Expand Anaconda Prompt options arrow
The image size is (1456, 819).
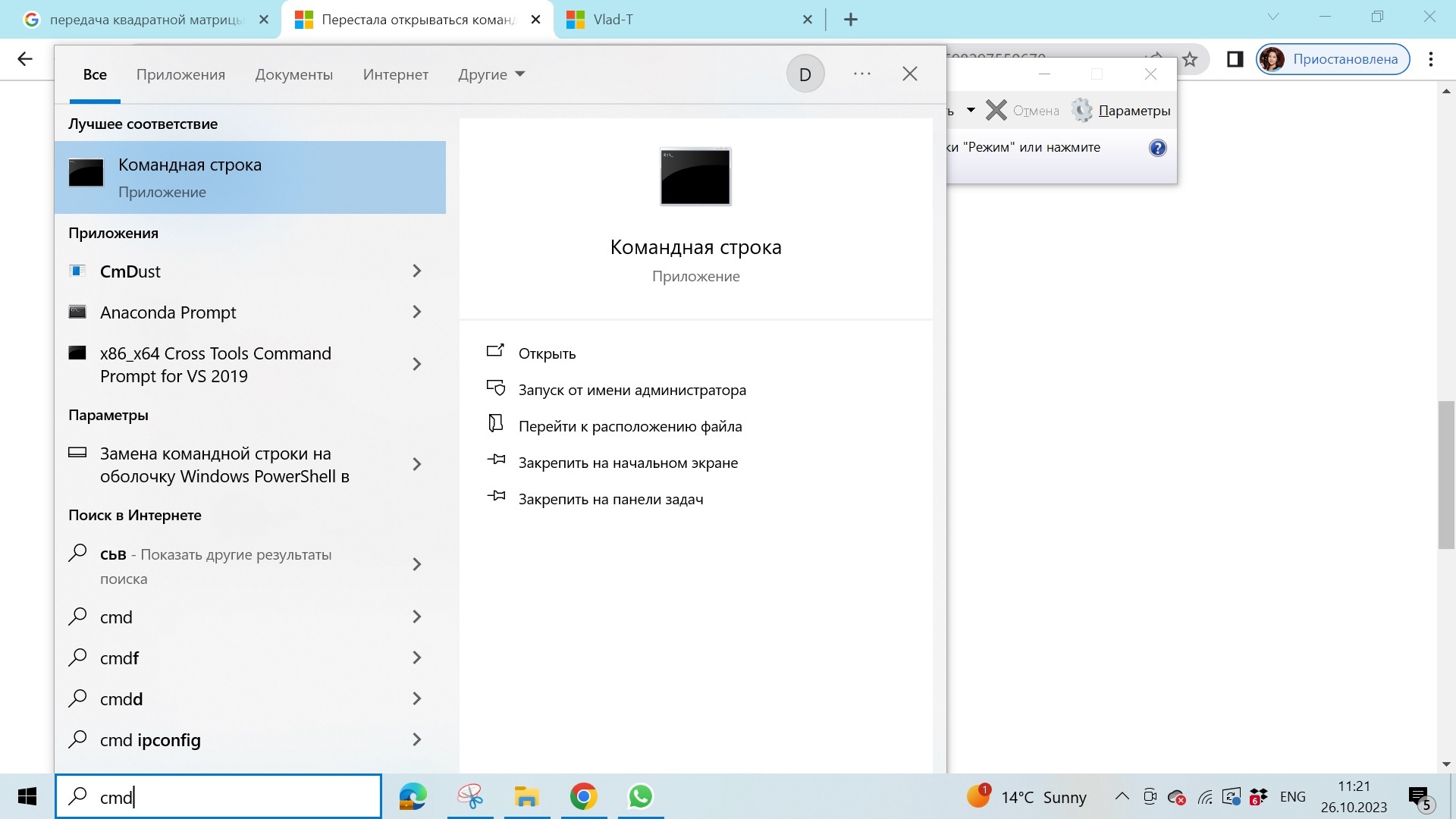point(416,312)
